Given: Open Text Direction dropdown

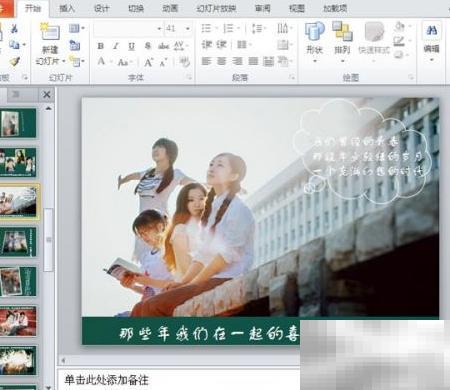Looking at the screenshot, I should [x=284, y=28].
